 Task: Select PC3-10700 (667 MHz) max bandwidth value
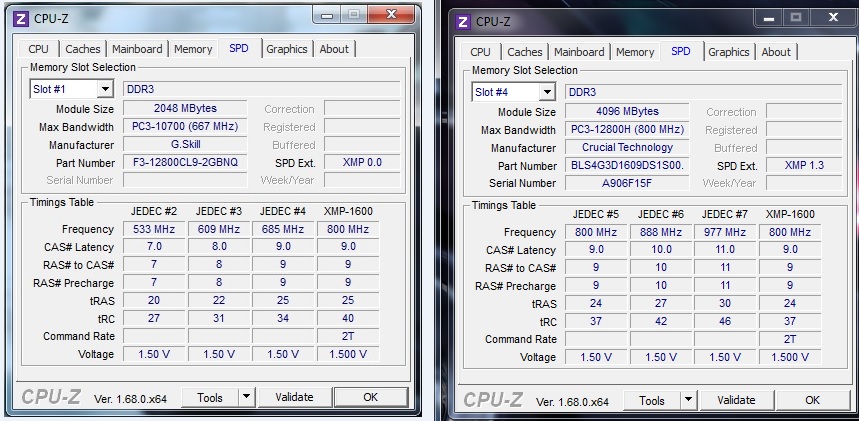[x=185, y=127]
